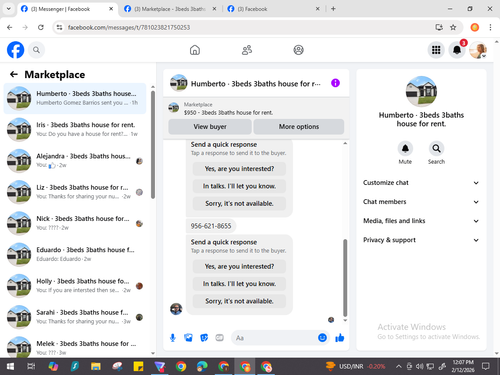Send lower "Sorry, it's not available." response

pos(239,301)
